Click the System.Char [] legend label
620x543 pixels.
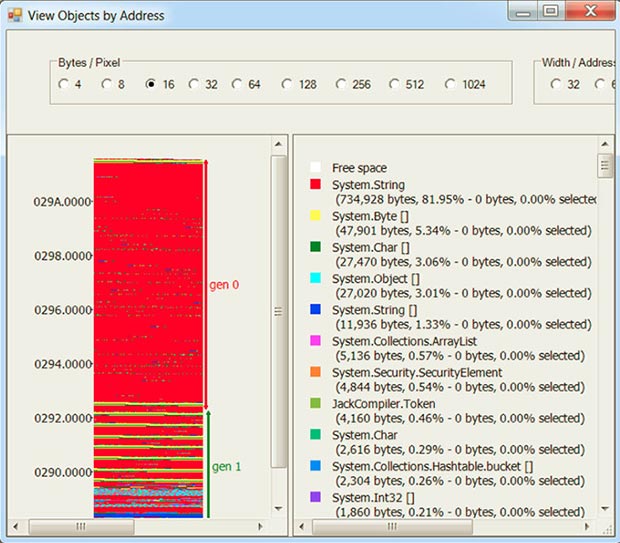click(370, 248)
